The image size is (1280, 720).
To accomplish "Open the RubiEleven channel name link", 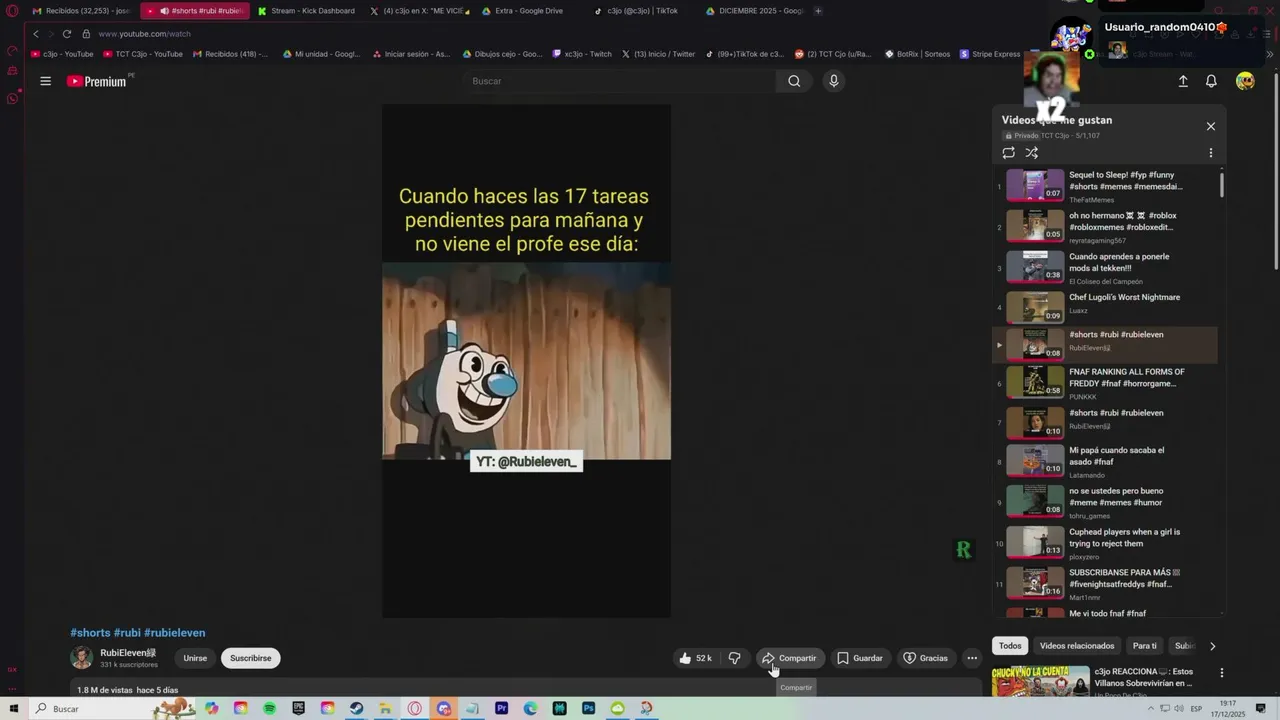I will (x=128, y=653).
